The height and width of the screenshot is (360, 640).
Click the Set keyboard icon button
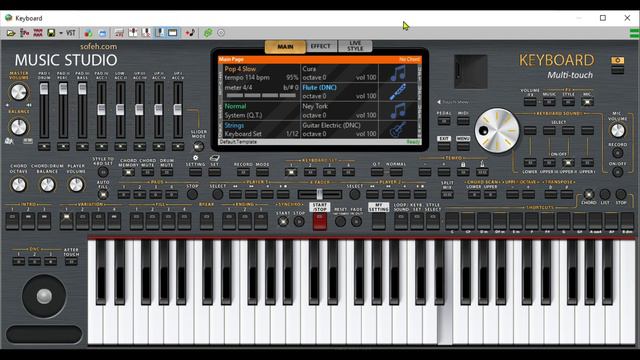tap(215, 172)
